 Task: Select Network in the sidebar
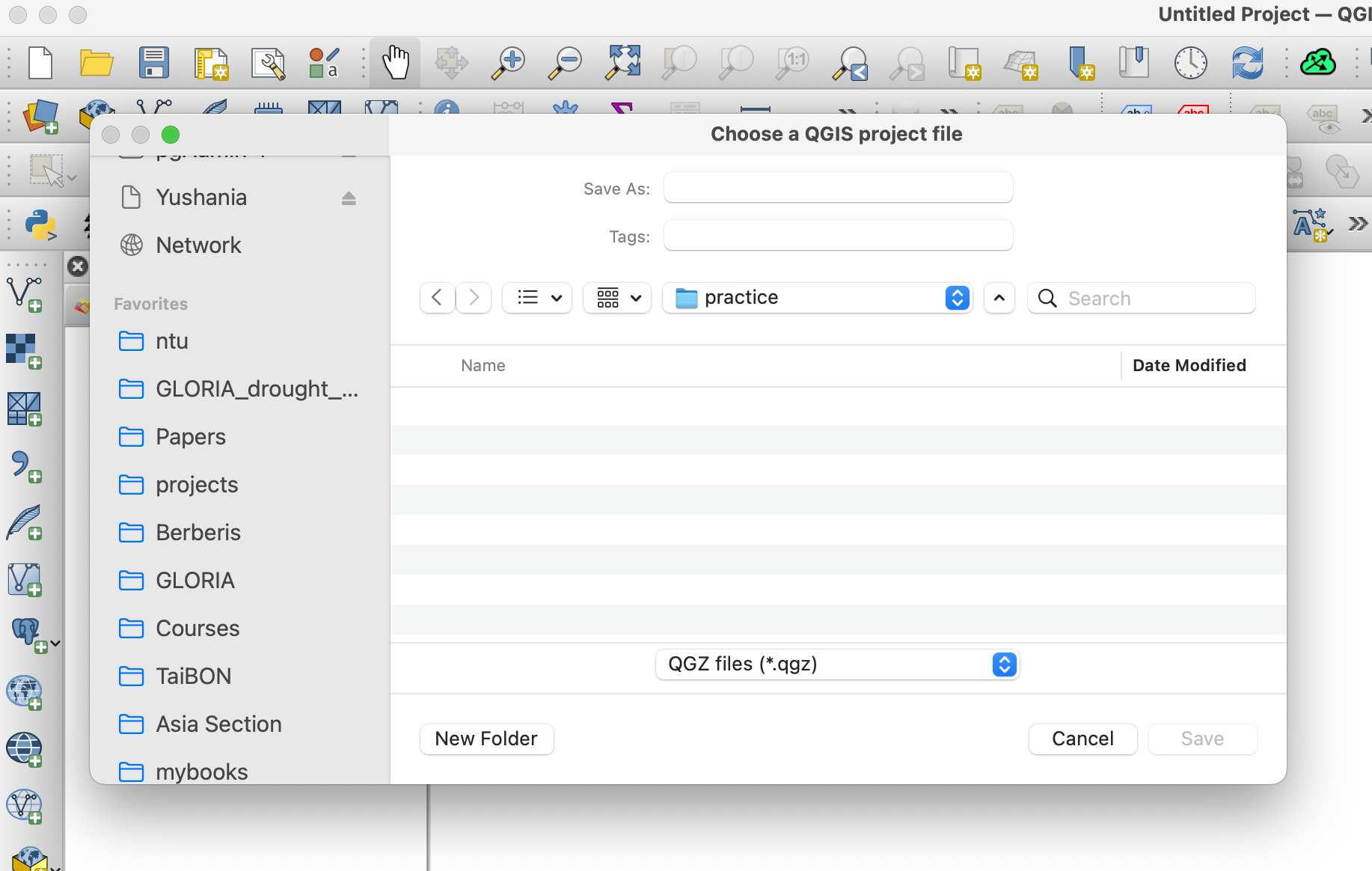(198, 245)
